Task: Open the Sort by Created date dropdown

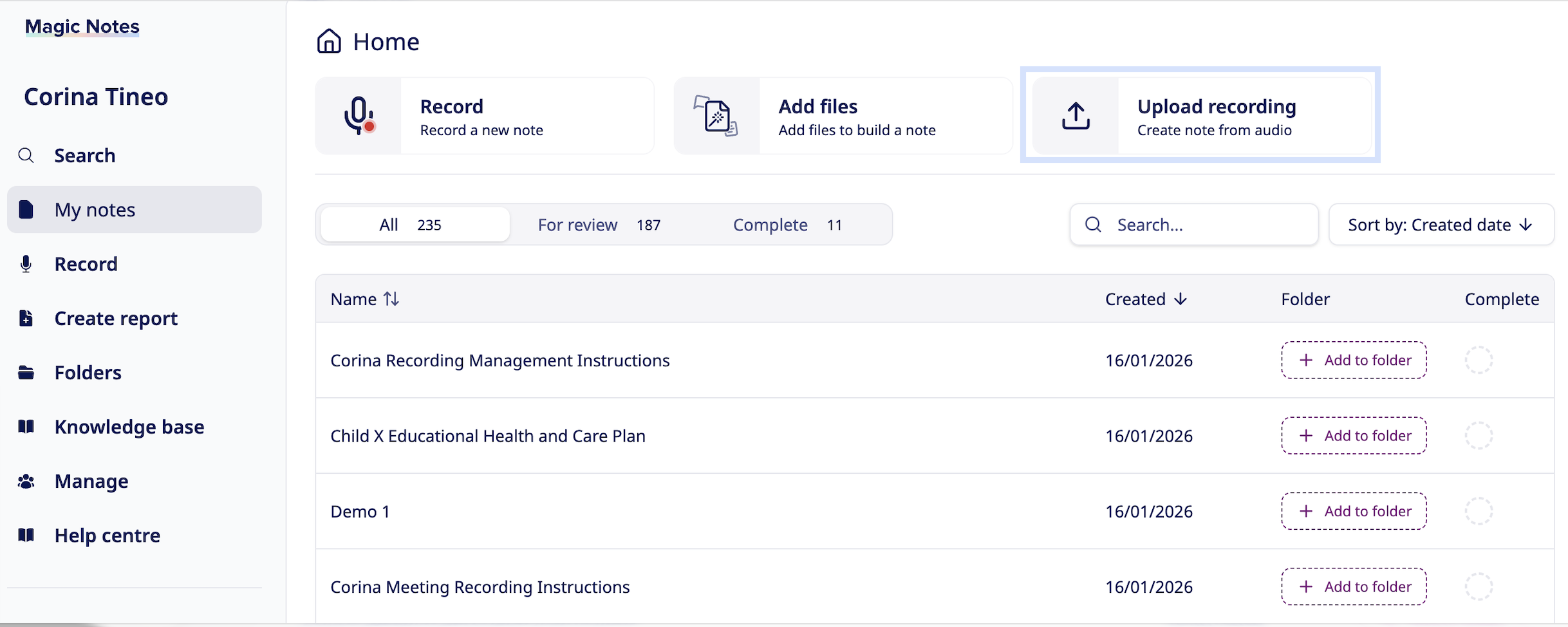Action: [1441, 225]
